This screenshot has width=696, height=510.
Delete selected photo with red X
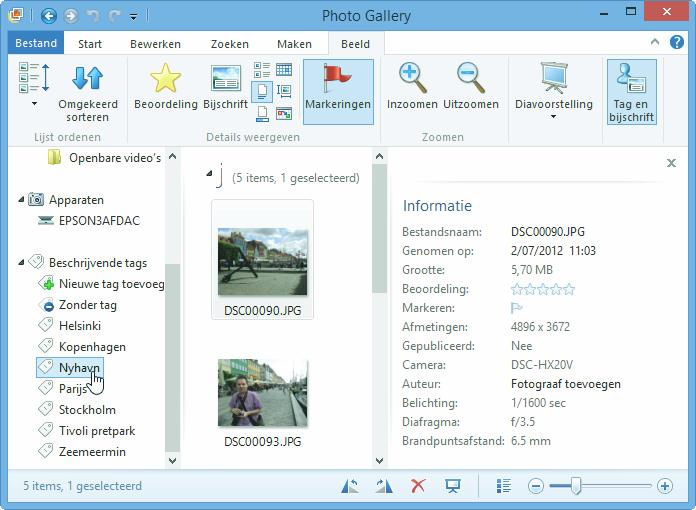(419, 486)
